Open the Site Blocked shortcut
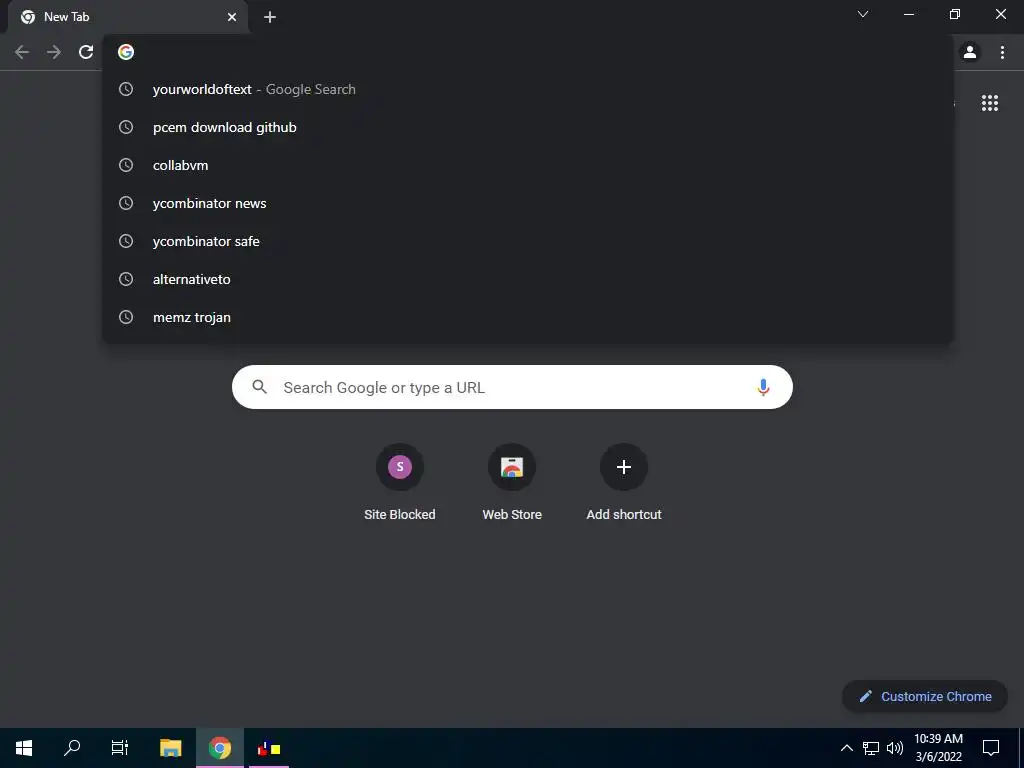1024x768 pixels. [x=400, y=482]
